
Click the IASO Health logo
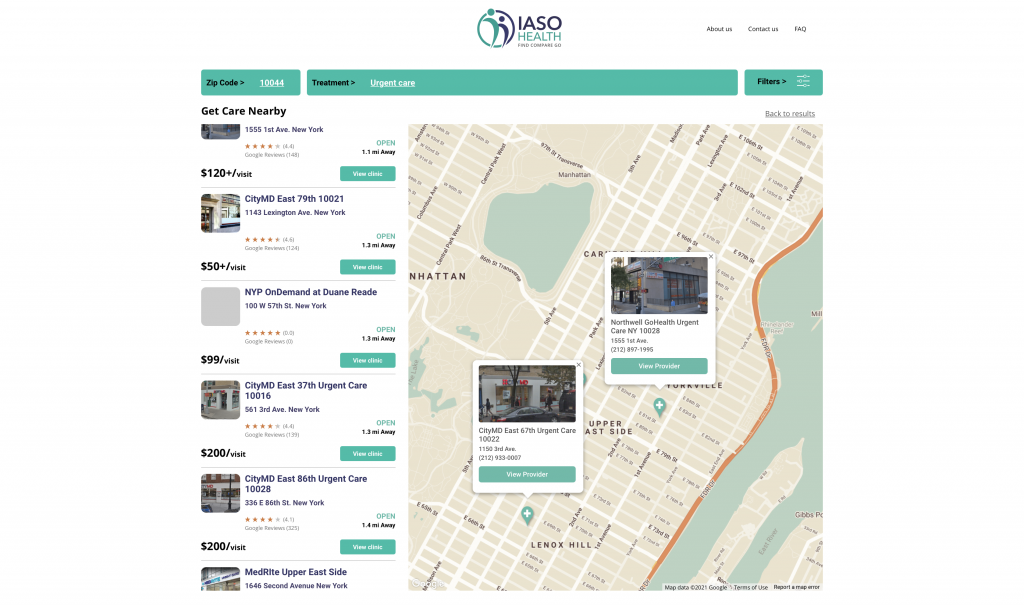pos(519,28)
